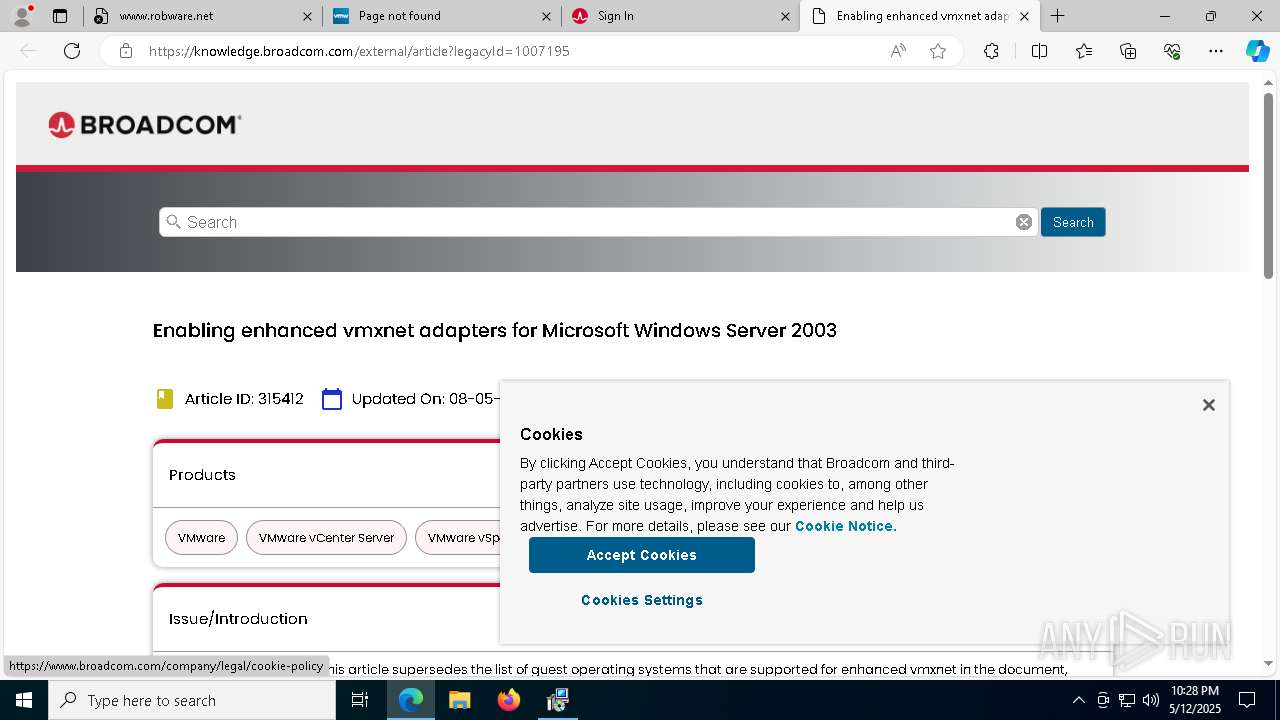Open network status tray icon
The width and height of the screenshot is (1280, 720).
tap(1127, 700)
